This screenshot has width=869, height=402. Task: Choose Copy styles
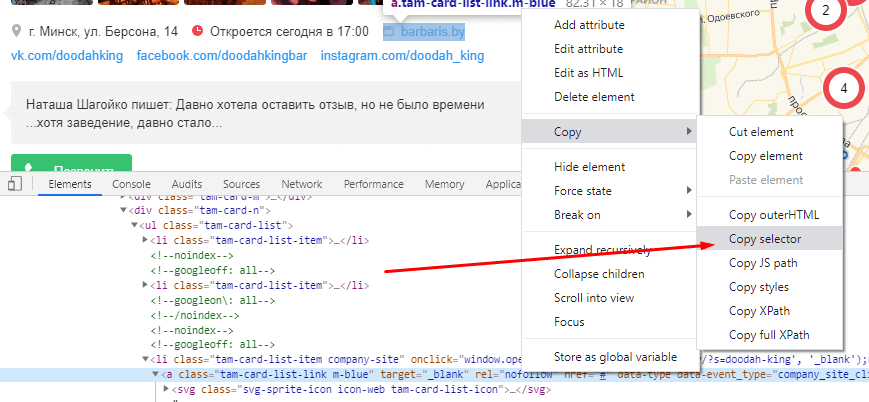click(769, 287)
